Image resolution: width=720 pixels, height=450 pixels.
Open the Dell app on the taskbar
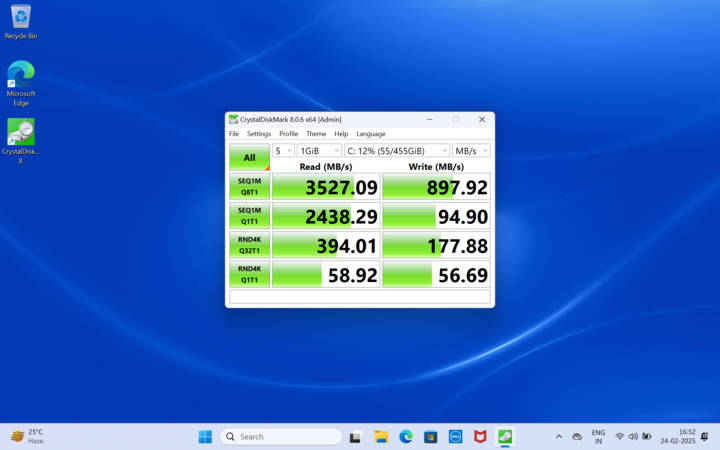click(455, 437)
